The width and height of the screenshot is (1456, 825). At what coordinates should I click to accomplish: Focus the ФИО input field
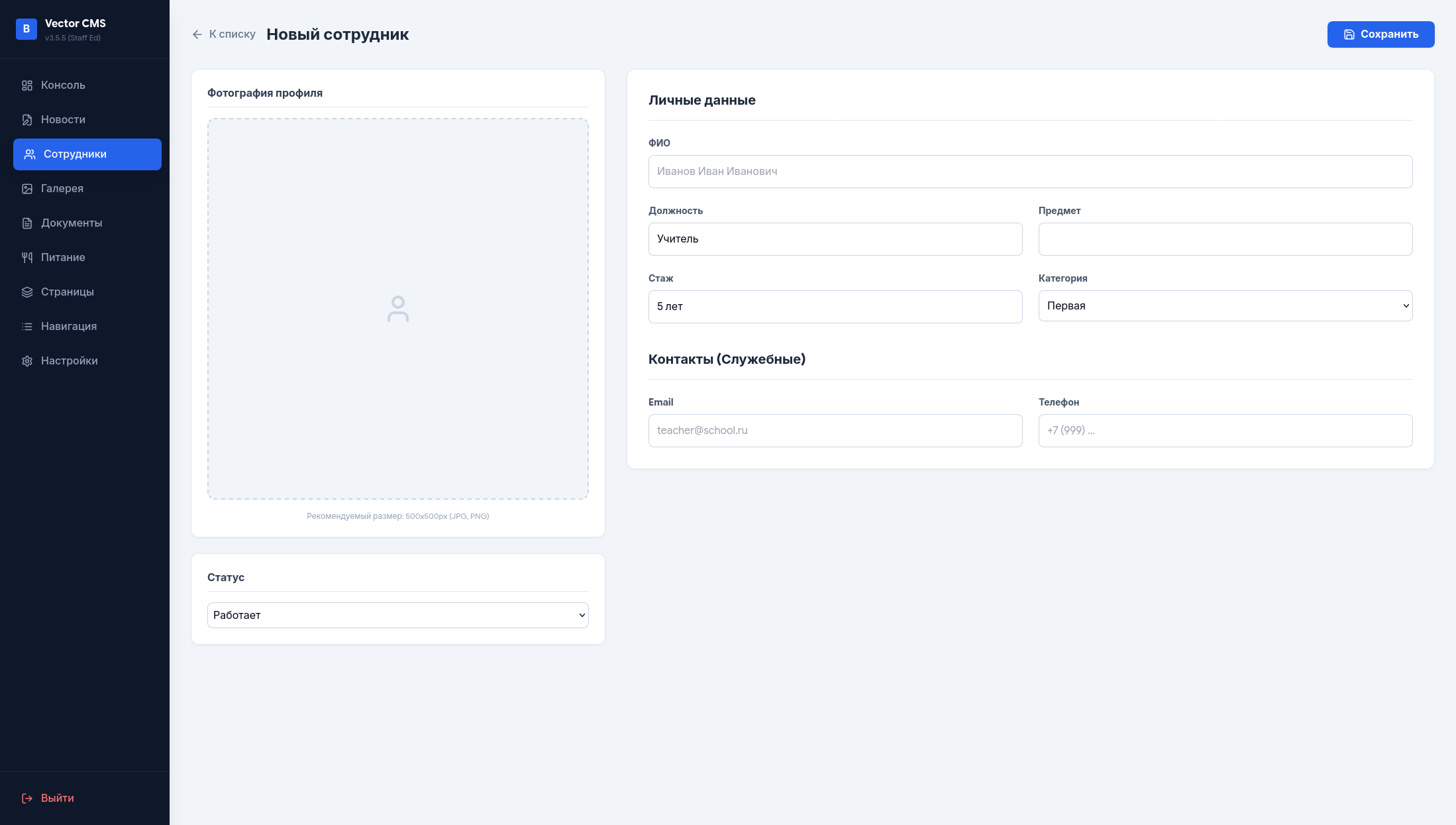pos(1030,172)
